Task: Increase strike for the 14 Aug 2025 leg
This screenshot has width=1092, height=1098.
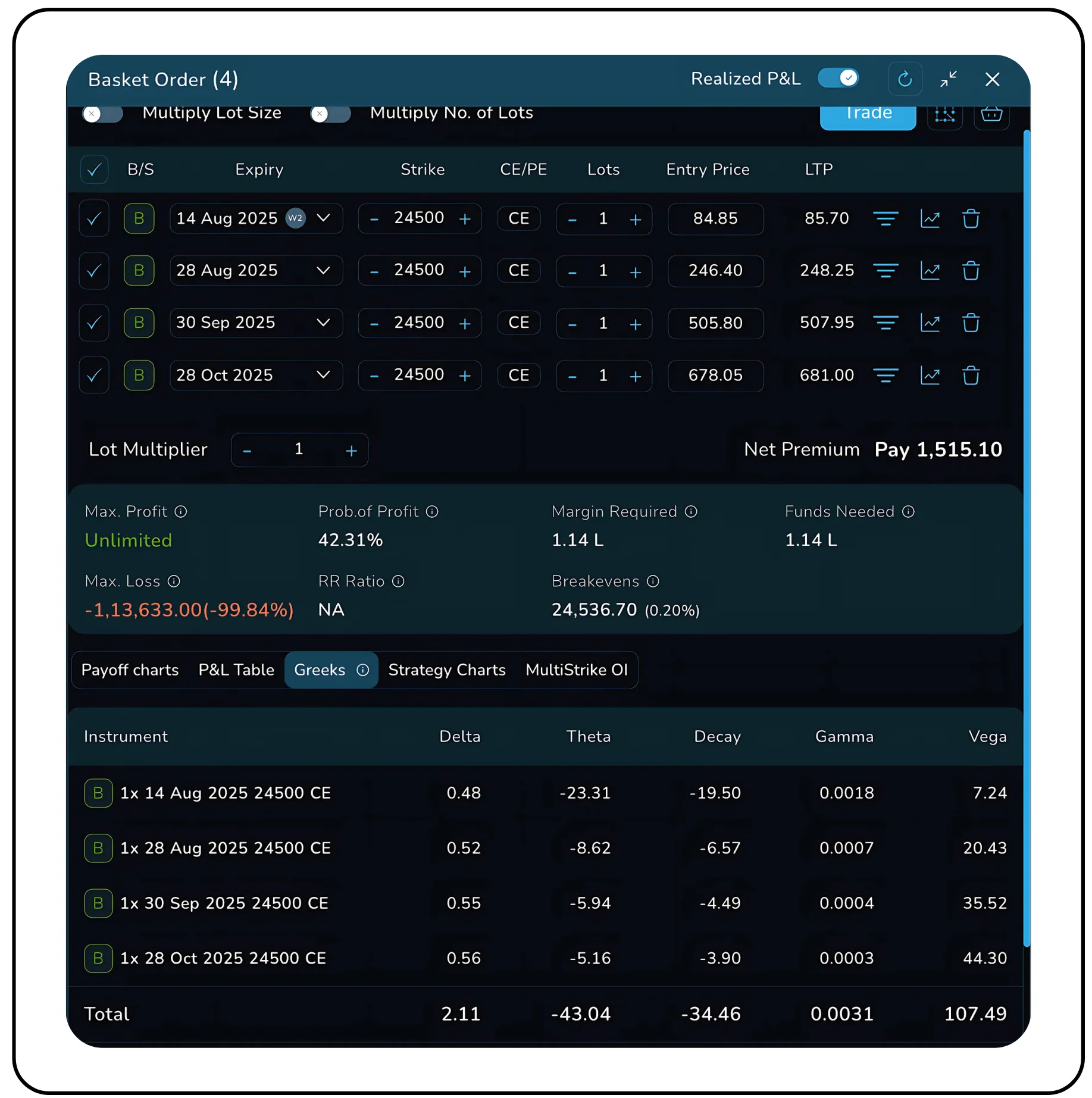Action: point(465,219)
